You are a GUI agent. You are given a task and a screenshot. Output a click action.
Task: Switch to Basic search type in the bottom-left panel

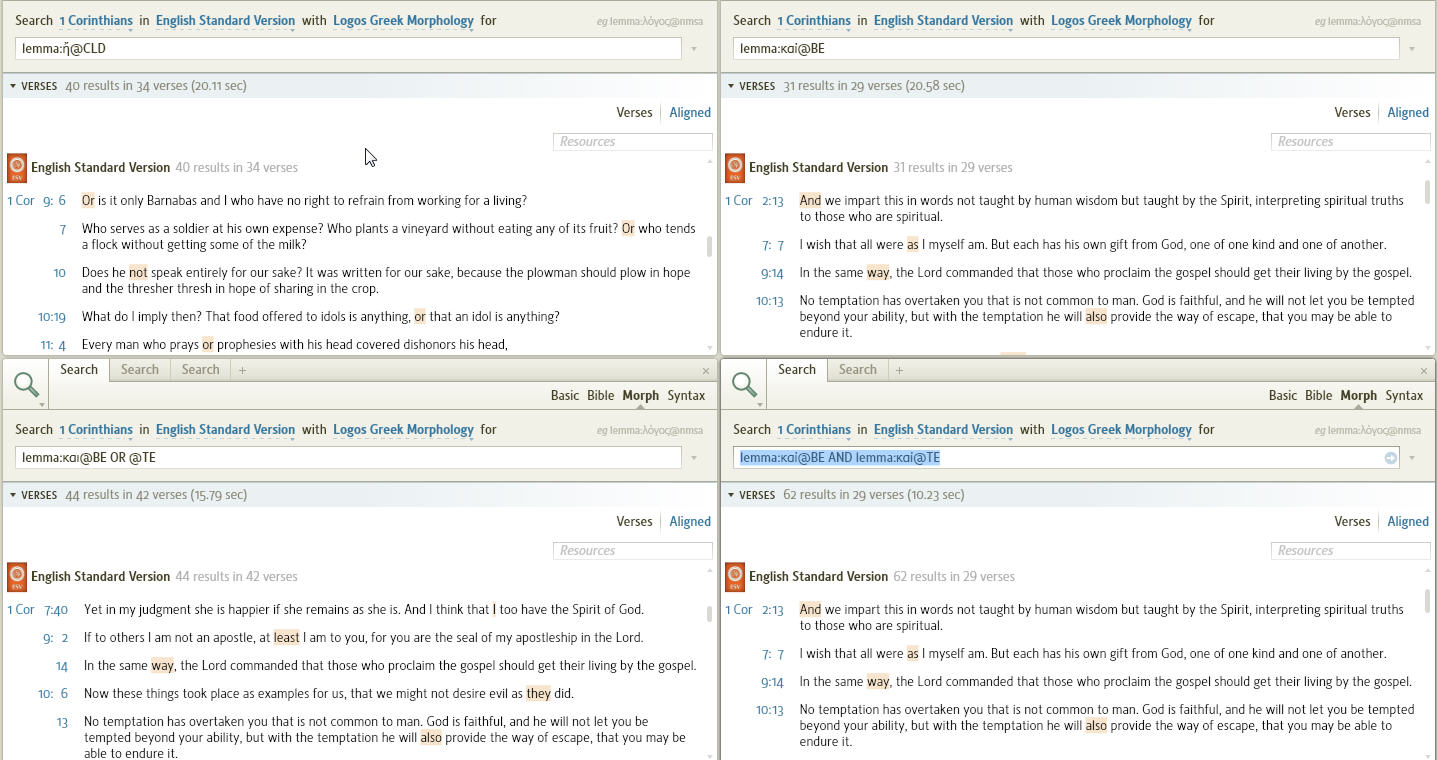pyautogui.click(x=564, y=396)
